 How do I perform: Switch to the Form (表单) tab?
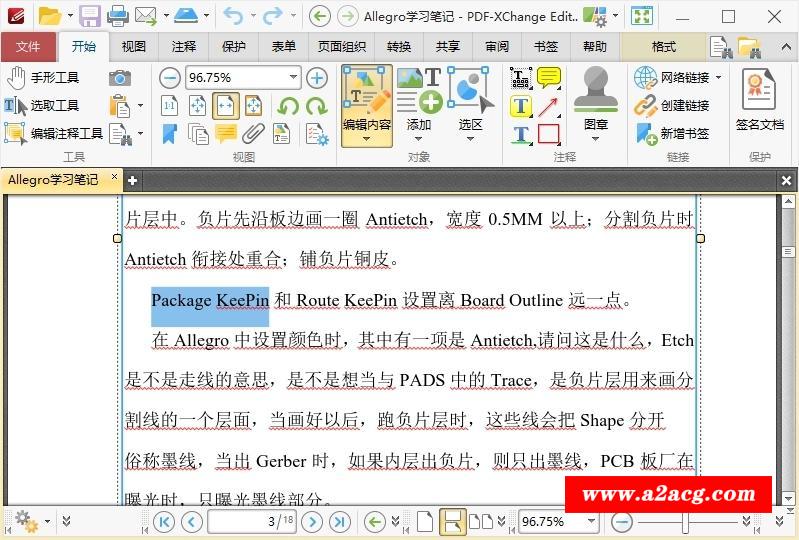pos(283,46)
